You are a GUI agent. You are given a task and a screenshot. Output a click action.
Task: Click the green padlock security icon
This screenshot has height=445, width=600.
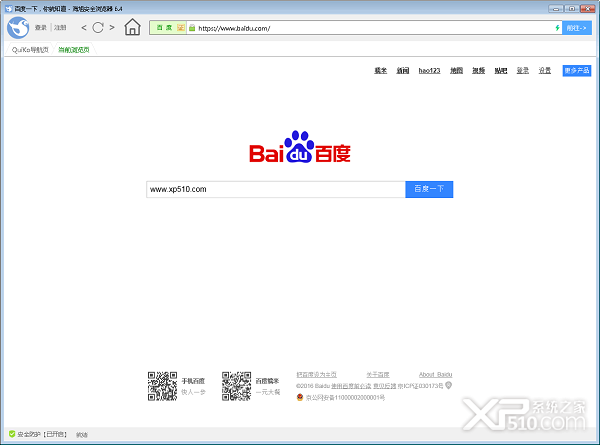pyautogui.click(x=192, y=28)
